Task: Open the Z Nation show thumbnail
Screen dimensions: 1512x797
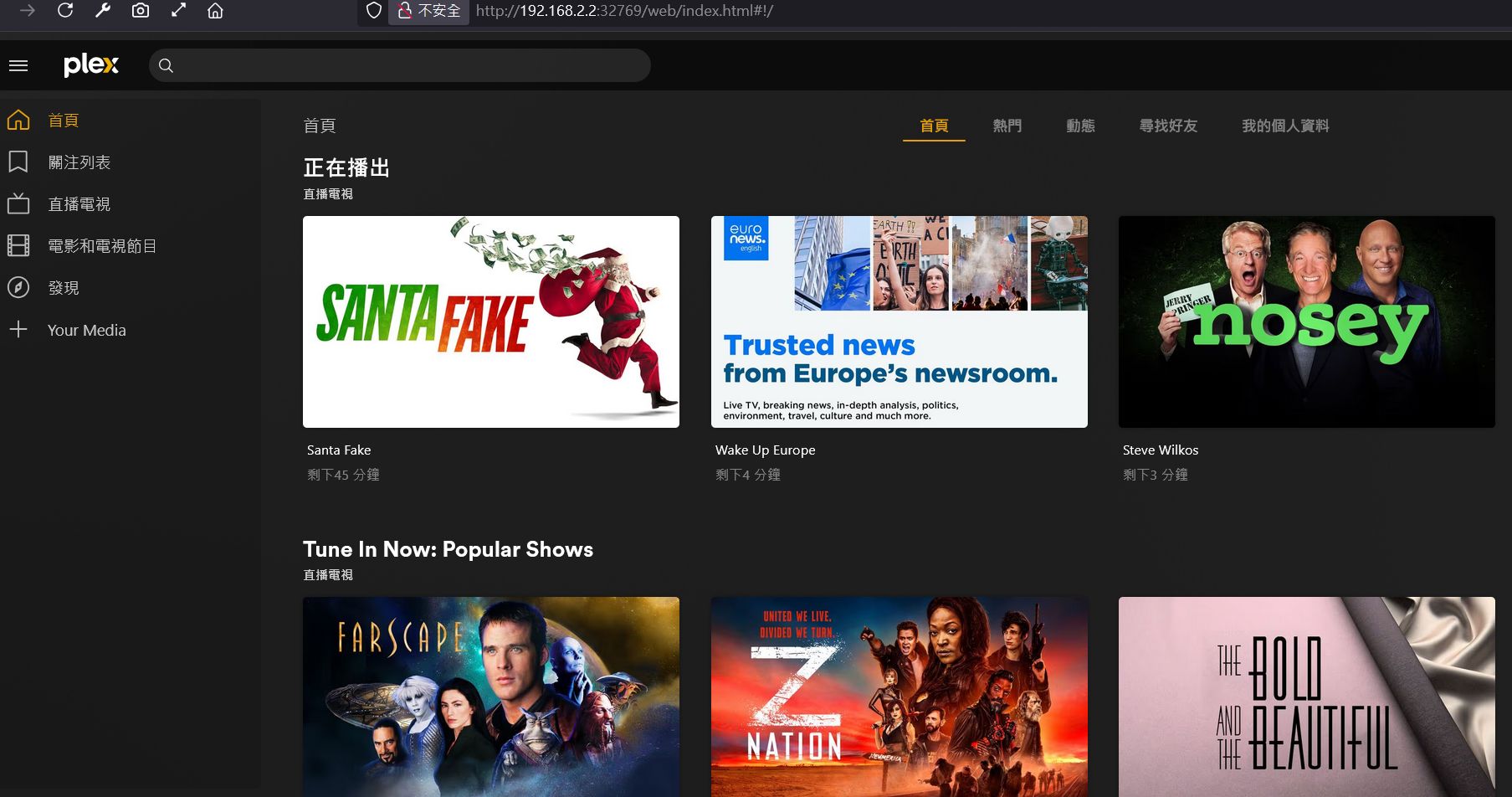Action: pyautogui.click(x=900, y=697)
